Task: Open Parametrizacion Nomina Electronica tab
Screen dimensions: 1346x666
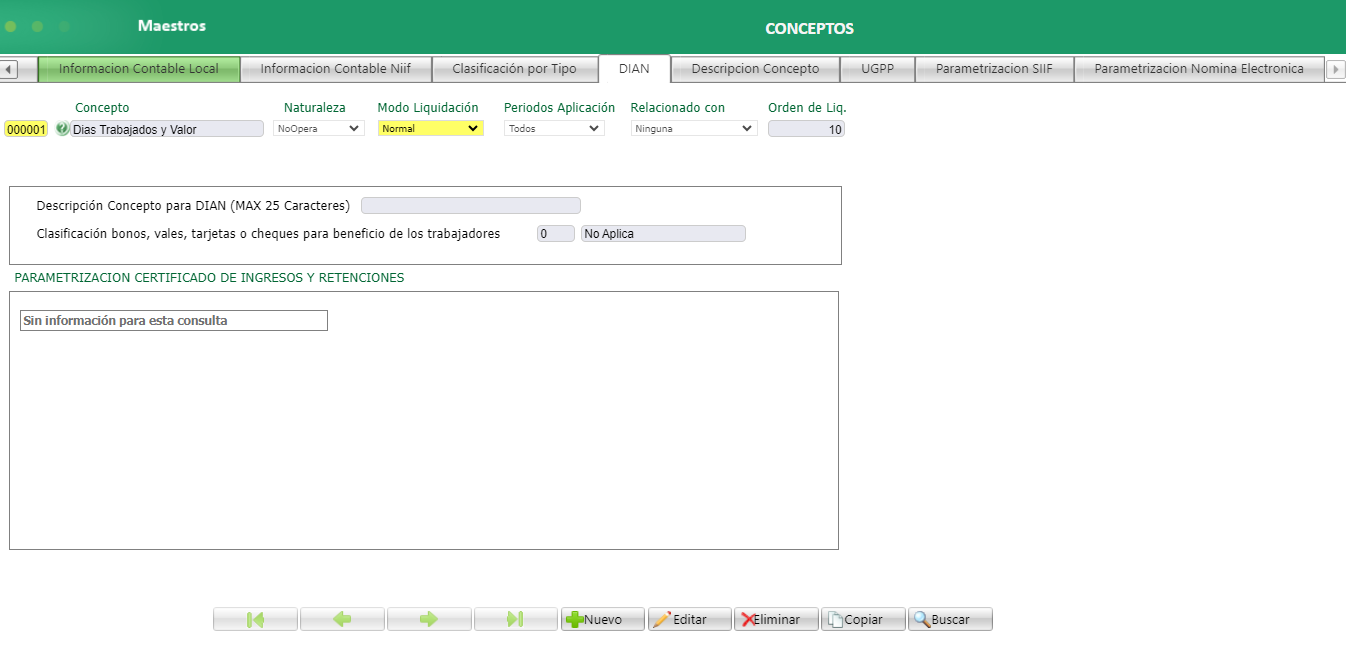Action: (1199, 69)
